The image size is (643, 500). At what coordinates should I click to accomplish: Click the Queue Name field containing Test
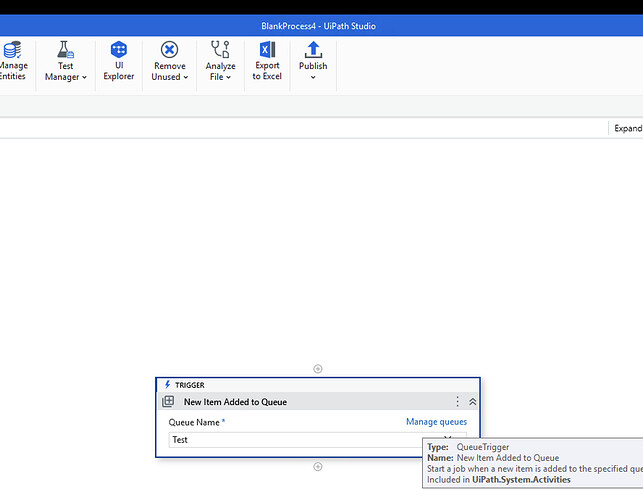pyautogui.click(x=317, y=440)
